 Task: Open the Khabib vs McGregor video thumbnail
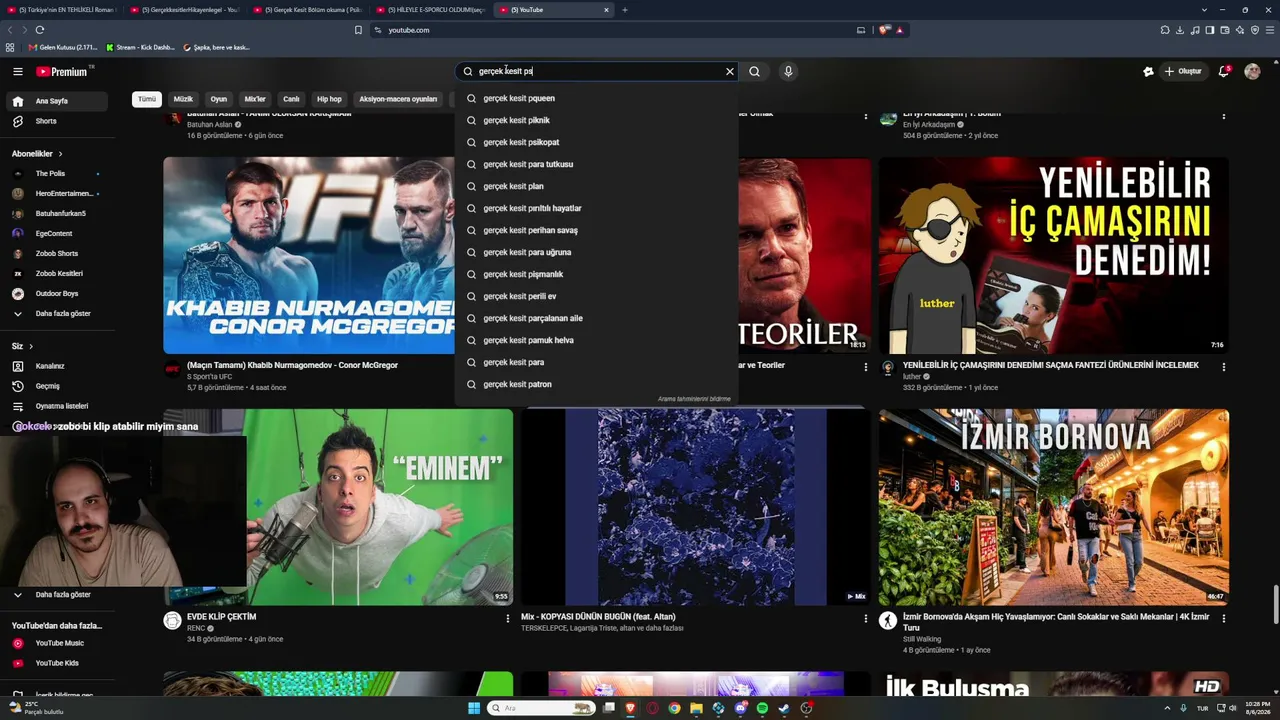pyautogui.click(x=309, y=256)
